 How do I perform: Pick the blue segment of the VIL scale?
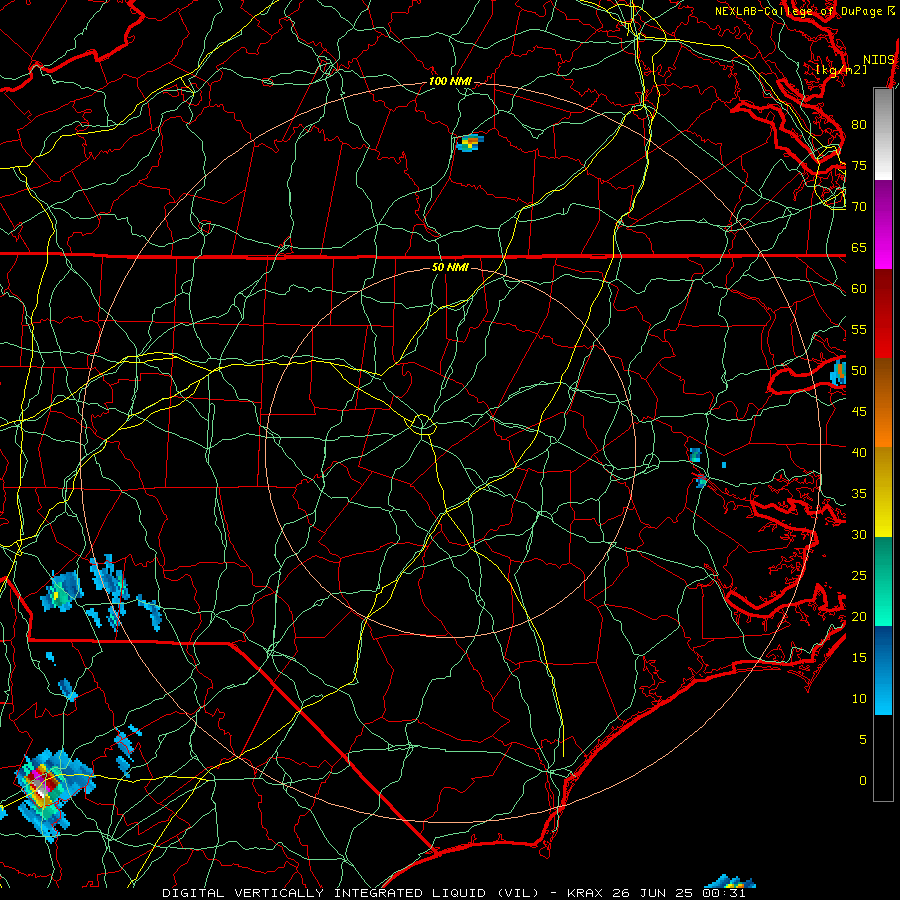883,670
